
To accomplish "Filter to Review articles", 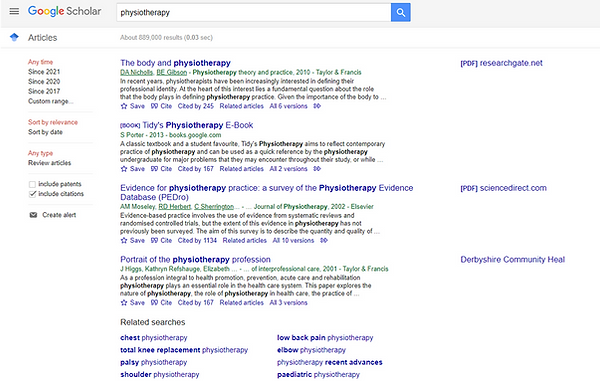I will [49, 163].
